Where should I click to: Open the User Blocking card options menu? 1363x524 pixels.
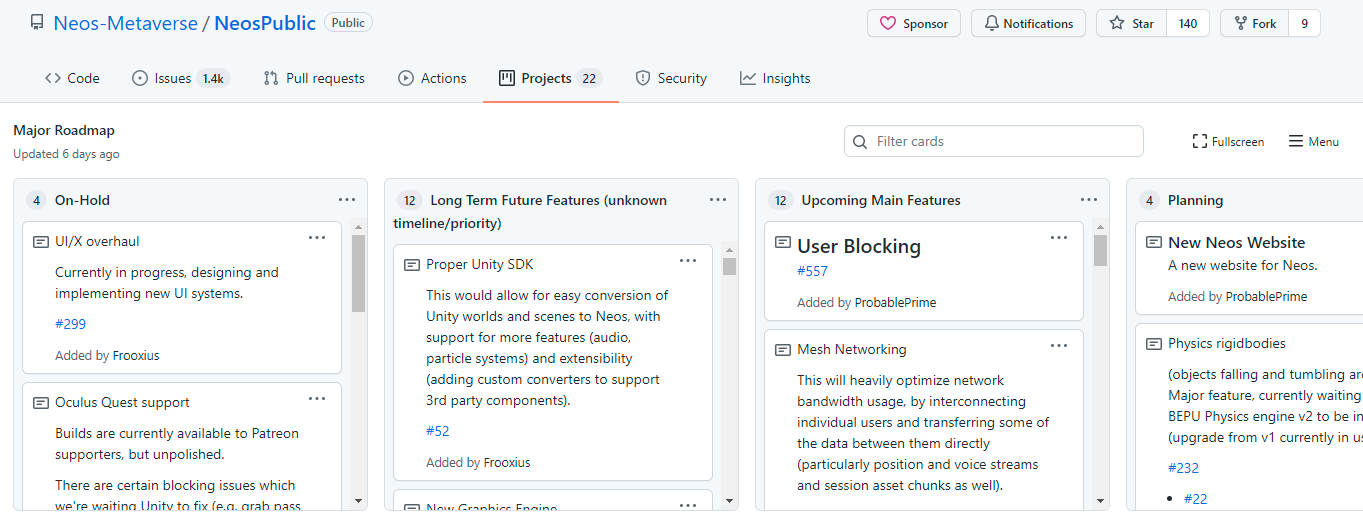coord(1059,238)
